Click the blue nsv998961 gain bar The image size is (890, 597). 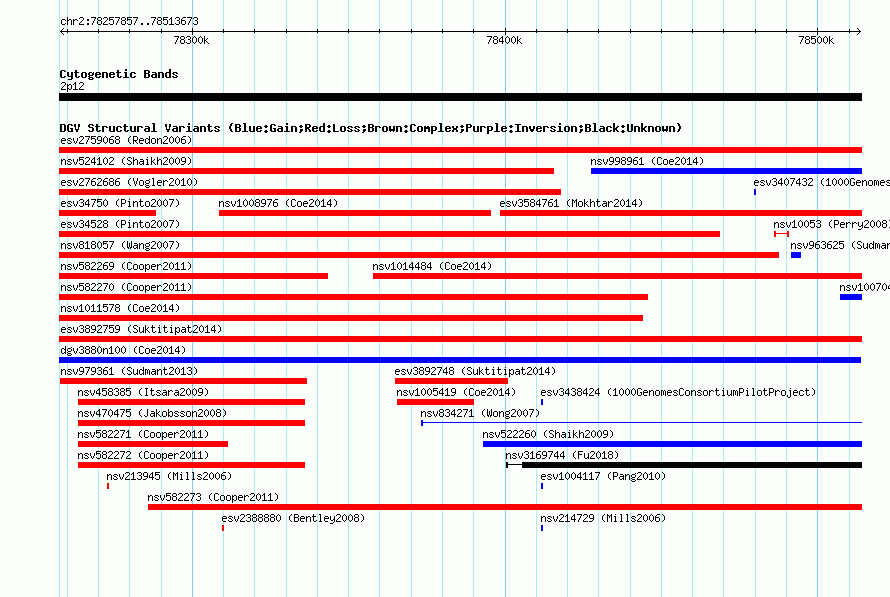[x=727, y=171]
